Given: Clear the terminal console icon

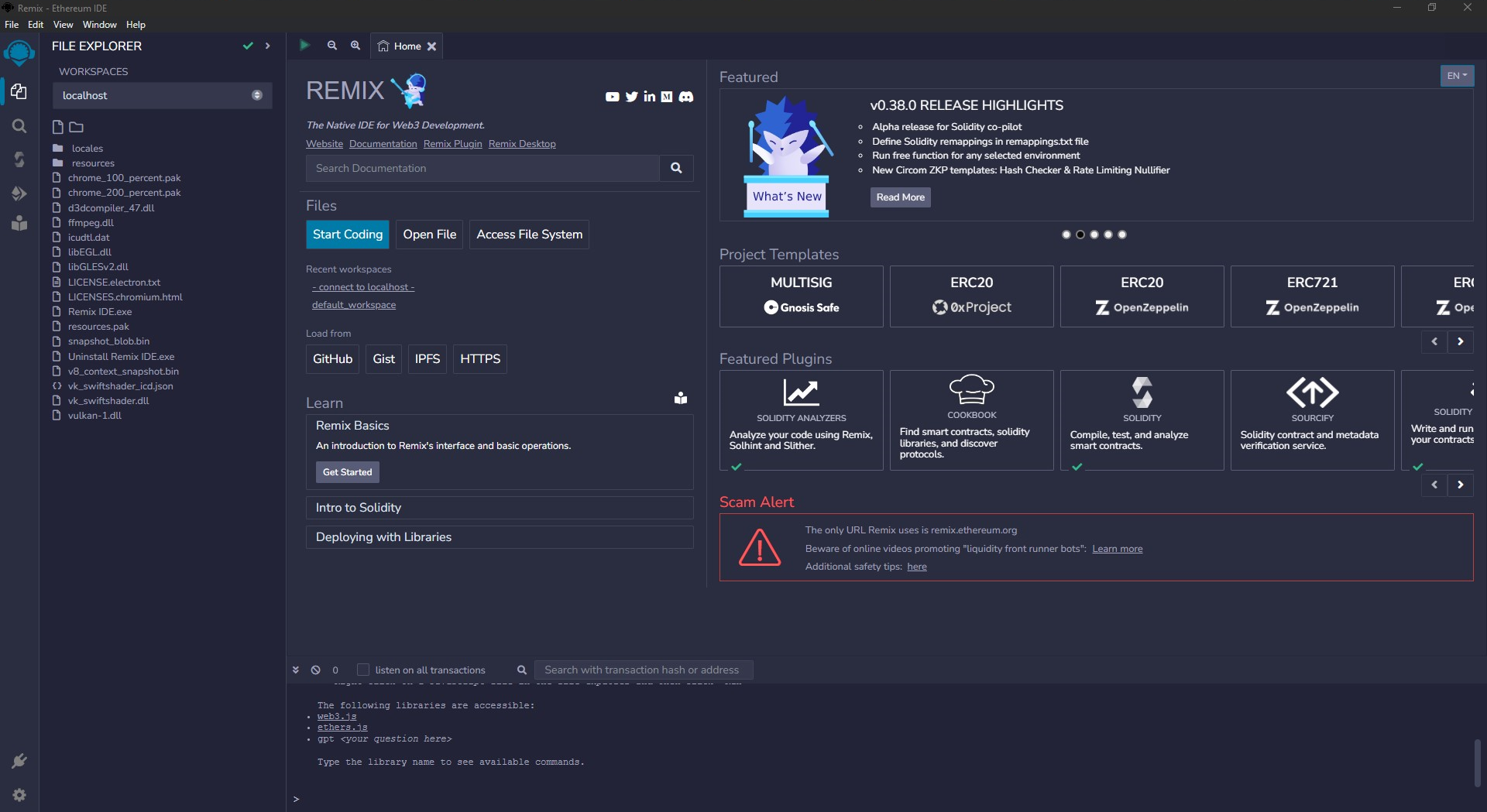Looking at the screenshot, I should tap(315, 670).
